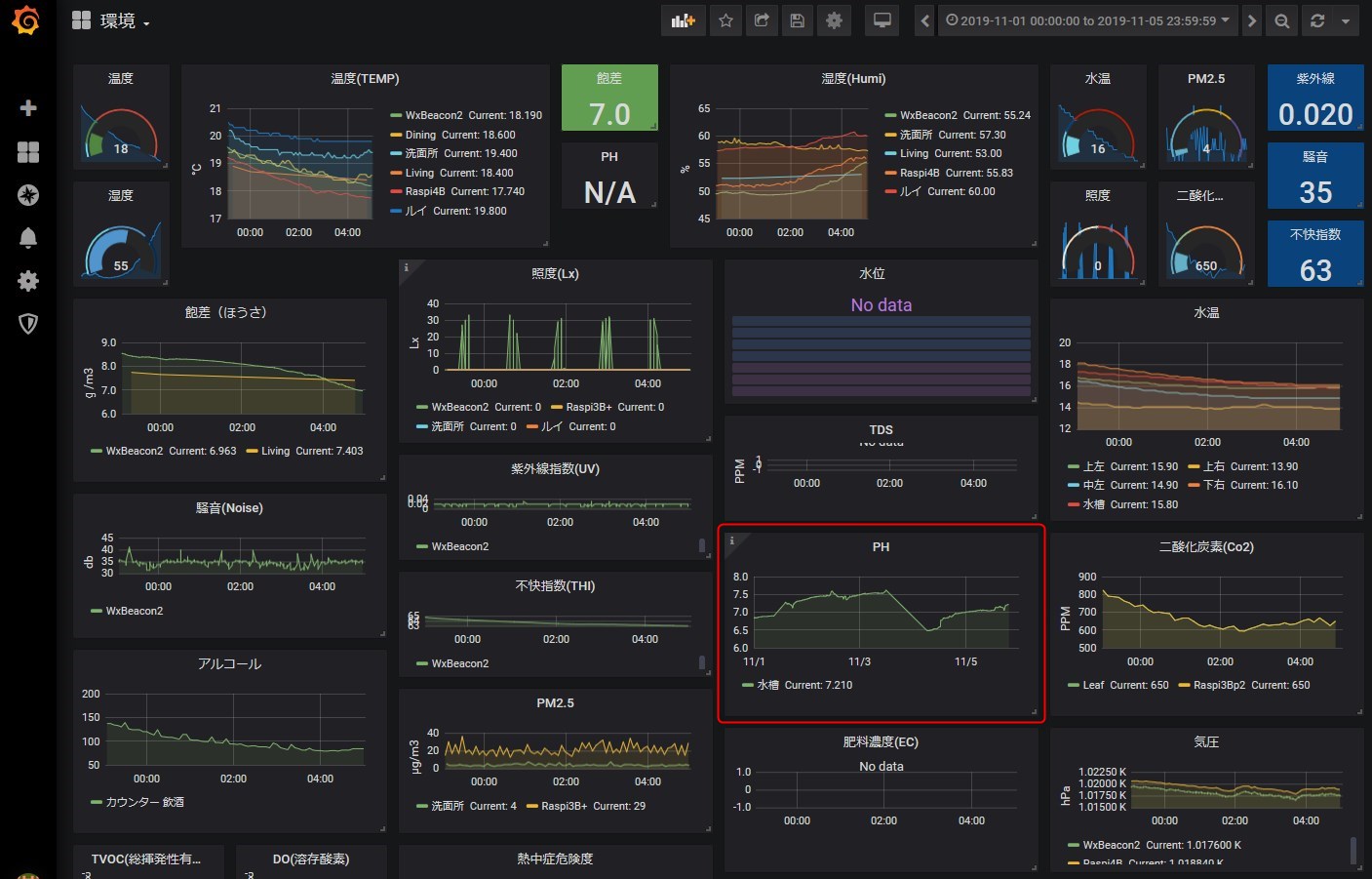Open Configuration gear icon in sidebar
The width and height of the screenshot is (1372, 879).
pos(28,281)
